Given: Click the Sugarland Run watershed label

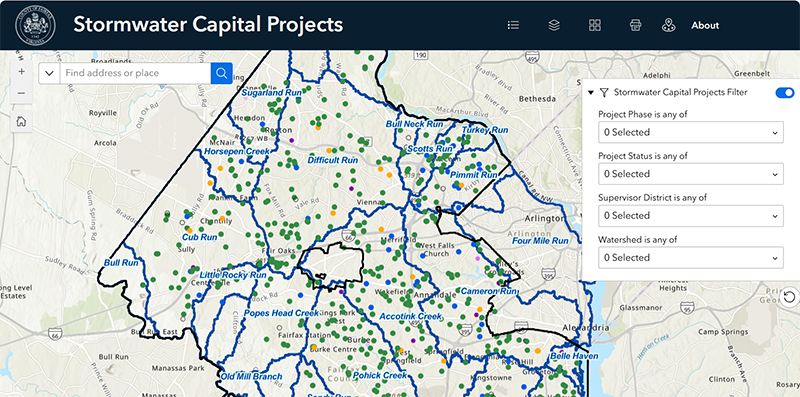Looking at the screenshot, I should click(271, 93).
